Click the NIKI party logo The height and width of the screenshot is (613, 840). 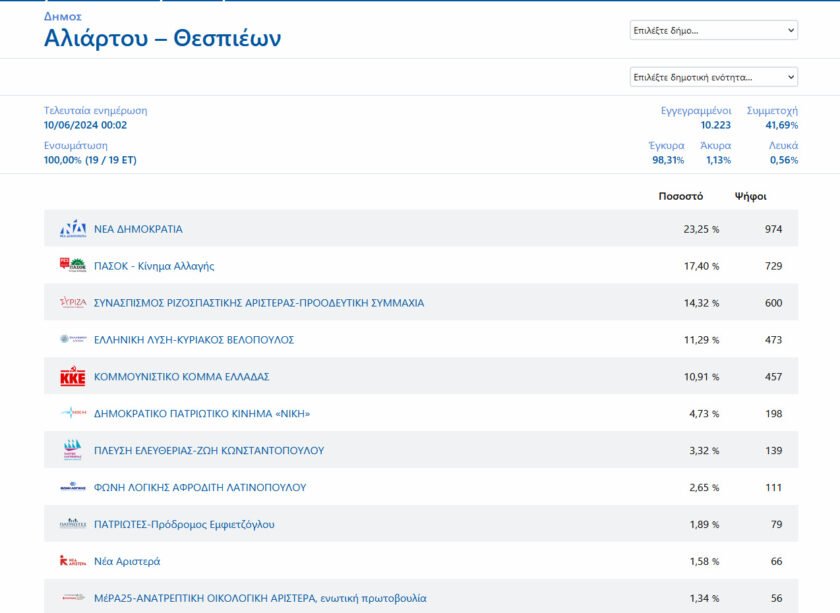click(73, 413)
